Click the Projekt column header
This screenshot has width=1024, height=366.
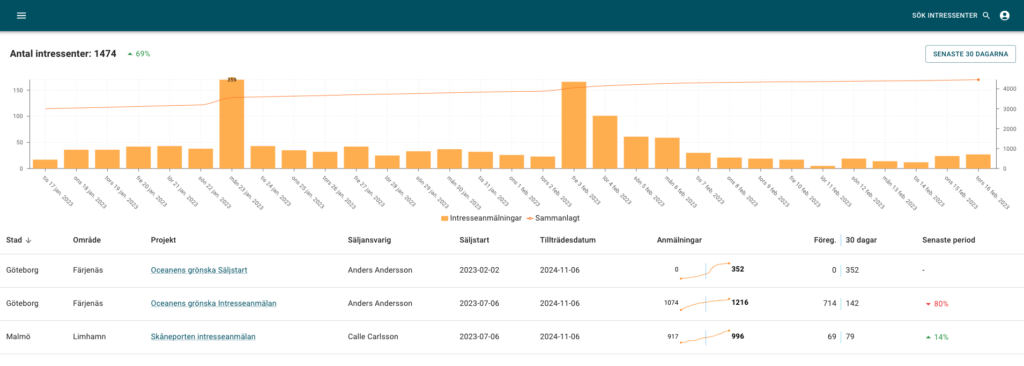click(163, 240)
